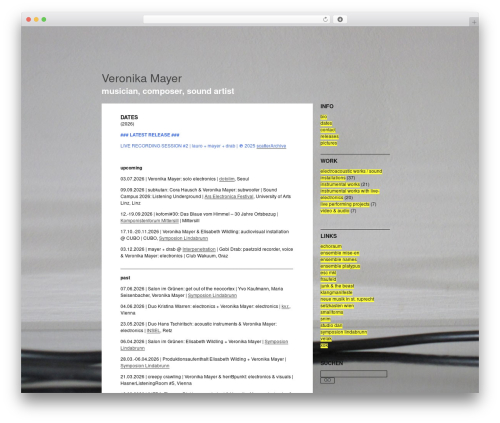Open the contact link under INFO
The height and width of the screenshot is (423, 500).
pyautogui.click(x=328, y=130)
